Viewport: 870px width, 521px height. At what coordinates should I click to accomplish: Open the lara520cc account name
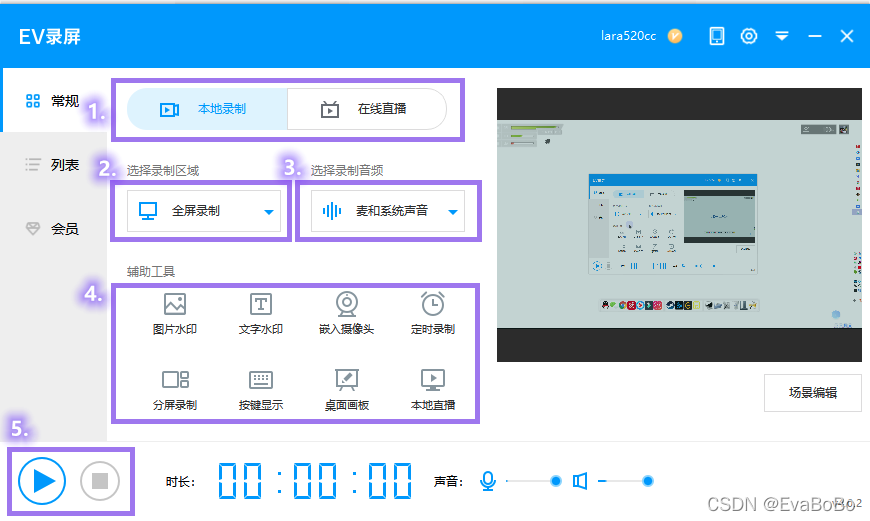tap(628, 36)
